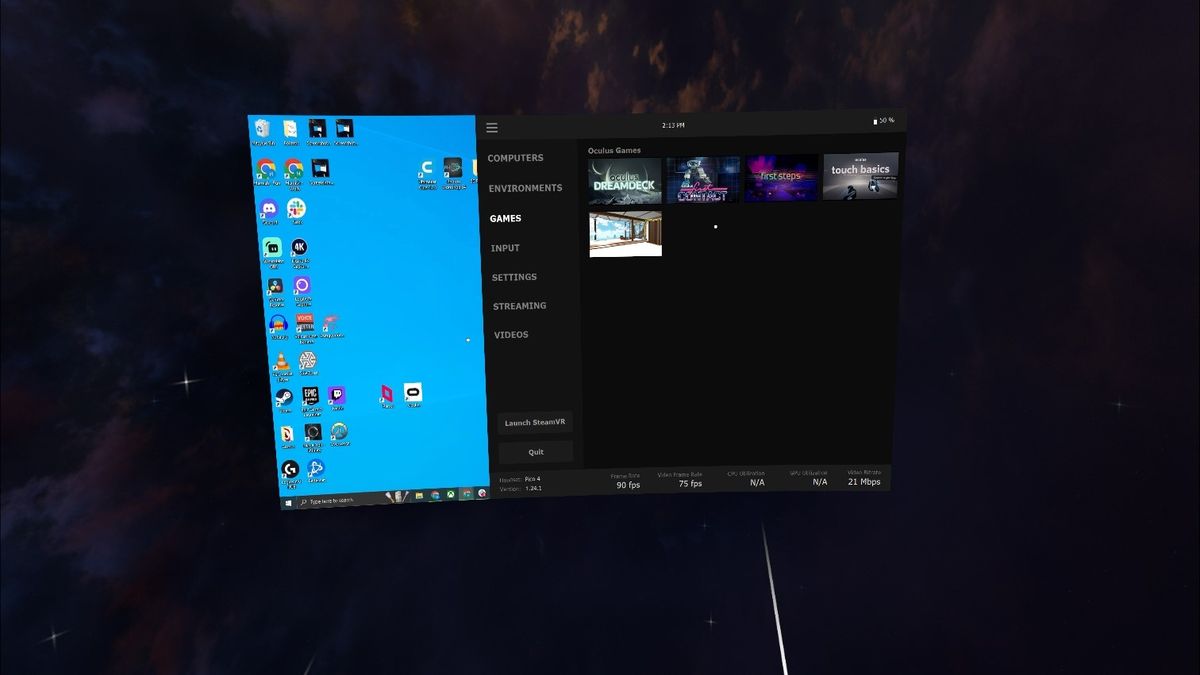Open Voicemeeter from the desktop
Viewport: 1200px width, 675px height.
pos(303,320)
